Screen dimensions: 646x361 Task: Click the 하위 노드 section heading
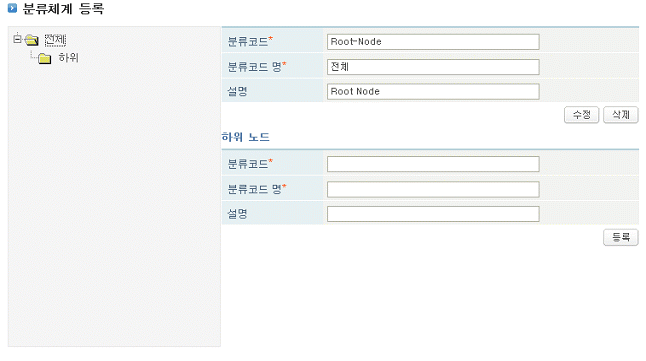pyautogui.click(x=246, y=137)
